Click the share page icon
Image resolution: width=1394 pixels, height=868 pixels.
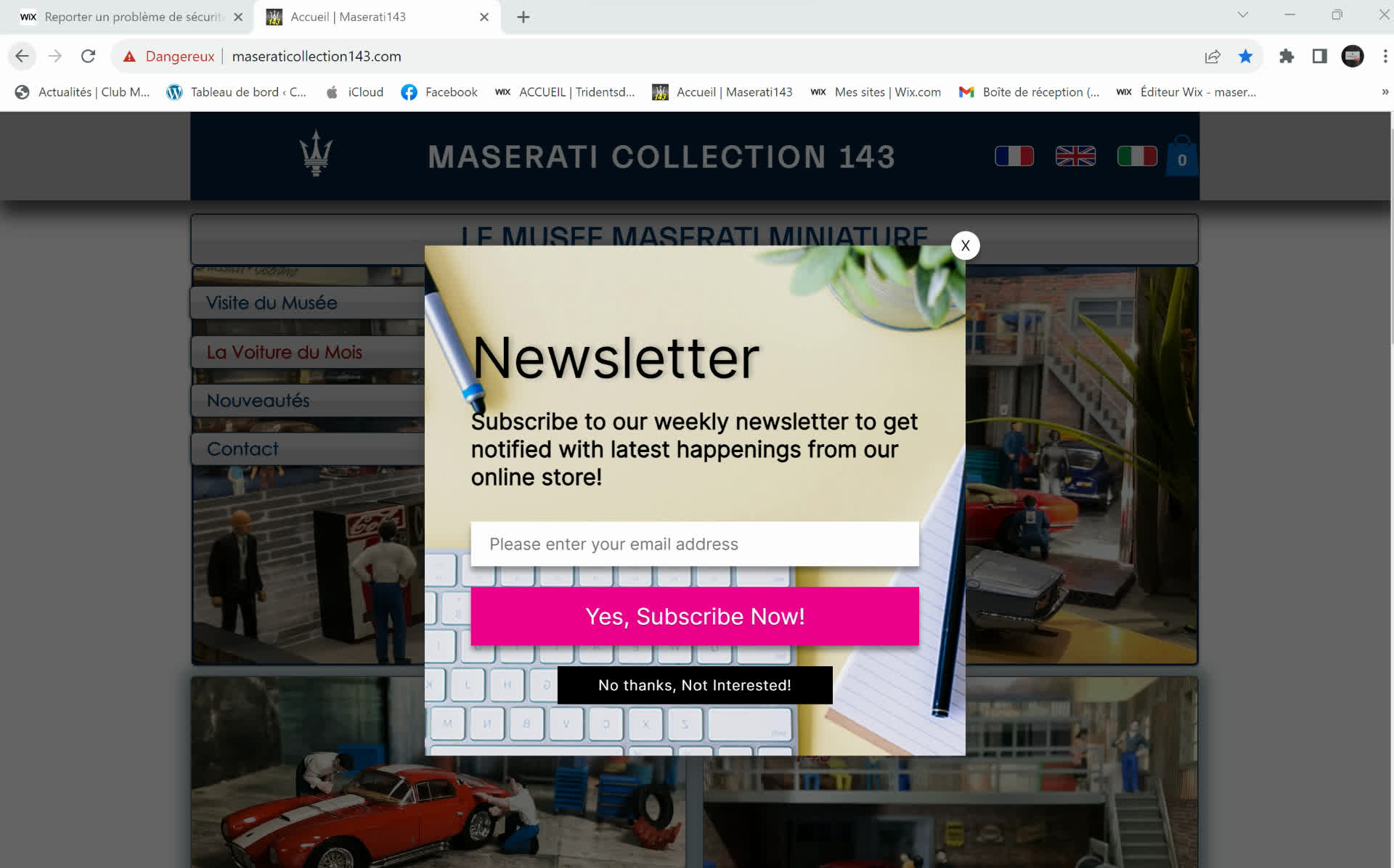1212,57
